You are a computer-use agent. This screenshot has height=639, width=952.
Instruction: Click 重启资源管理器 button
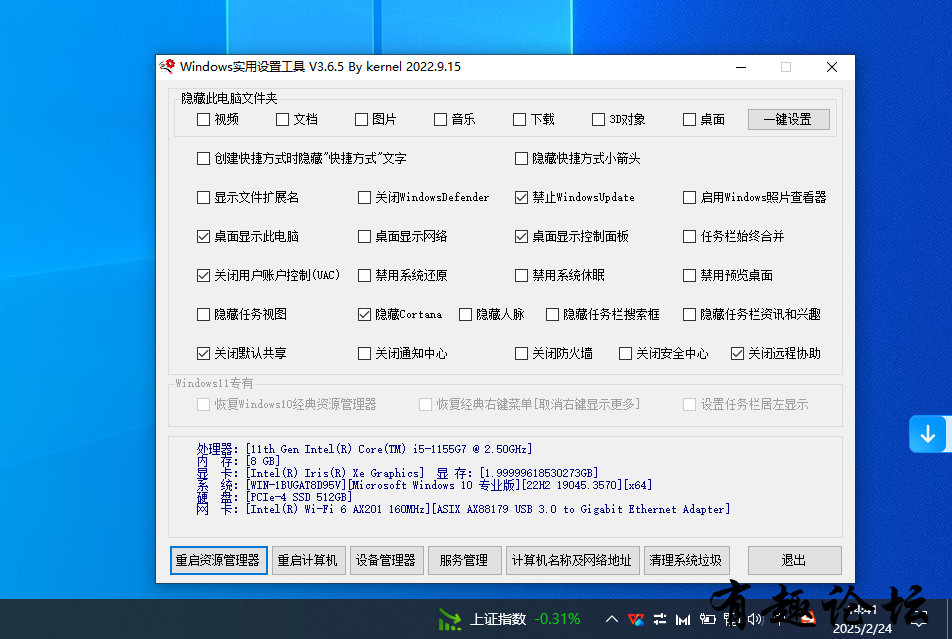point(219,560)
